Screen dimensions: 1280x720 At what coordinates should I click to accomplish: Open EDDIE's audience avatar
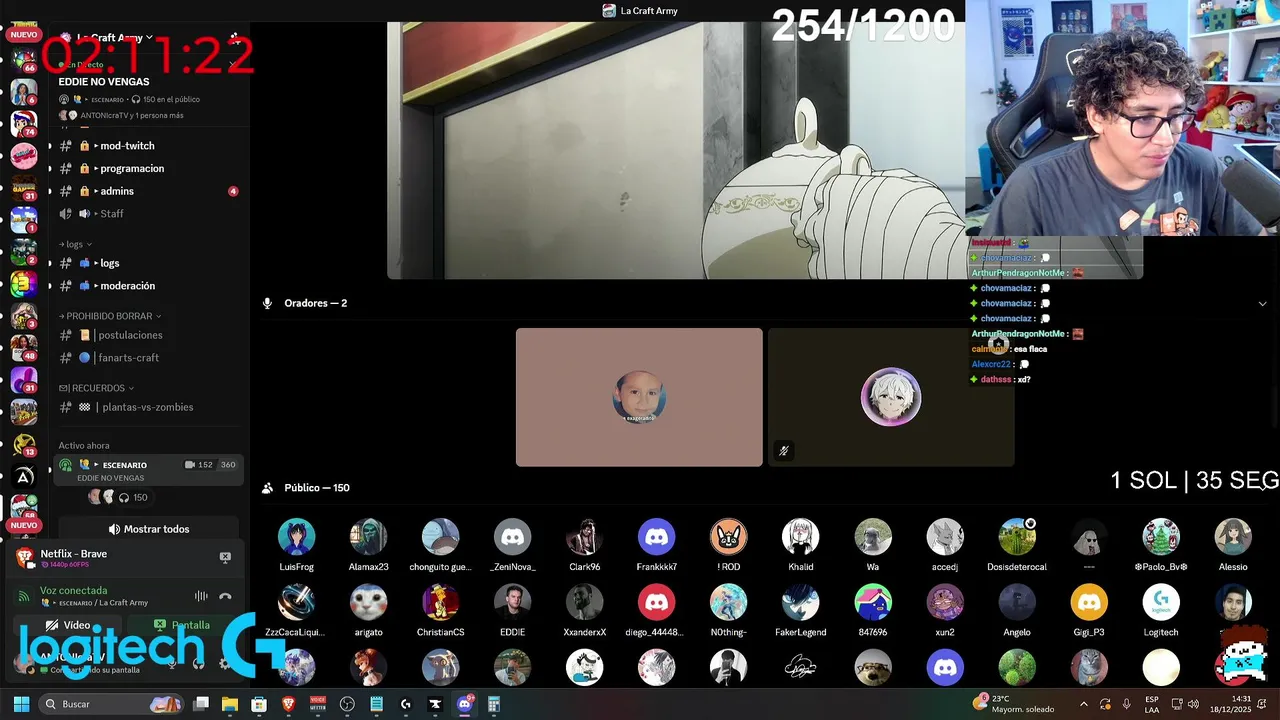tap(512, 602)
